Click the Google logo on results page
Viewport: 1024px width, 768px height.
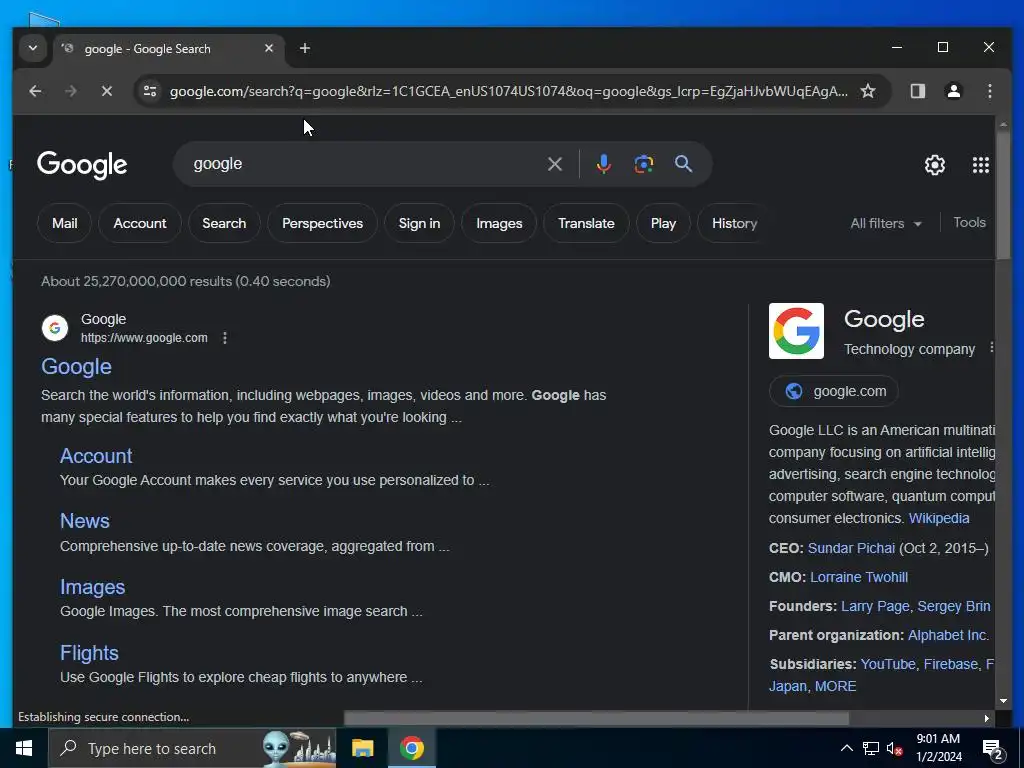[82, 165]
